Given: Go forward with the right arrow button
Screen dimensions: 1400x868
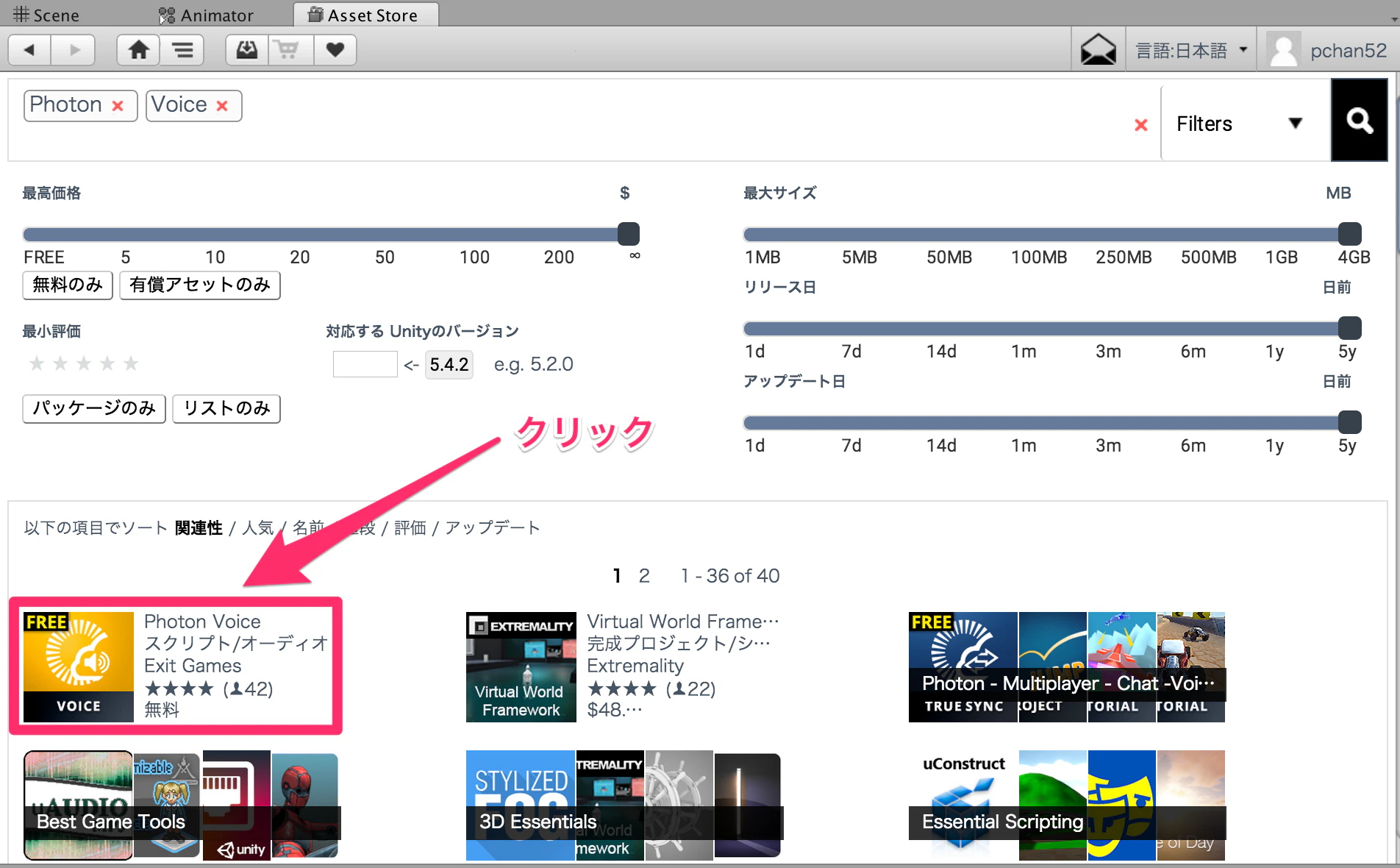Looking at the screenshot, I should (x=74, y=50).
